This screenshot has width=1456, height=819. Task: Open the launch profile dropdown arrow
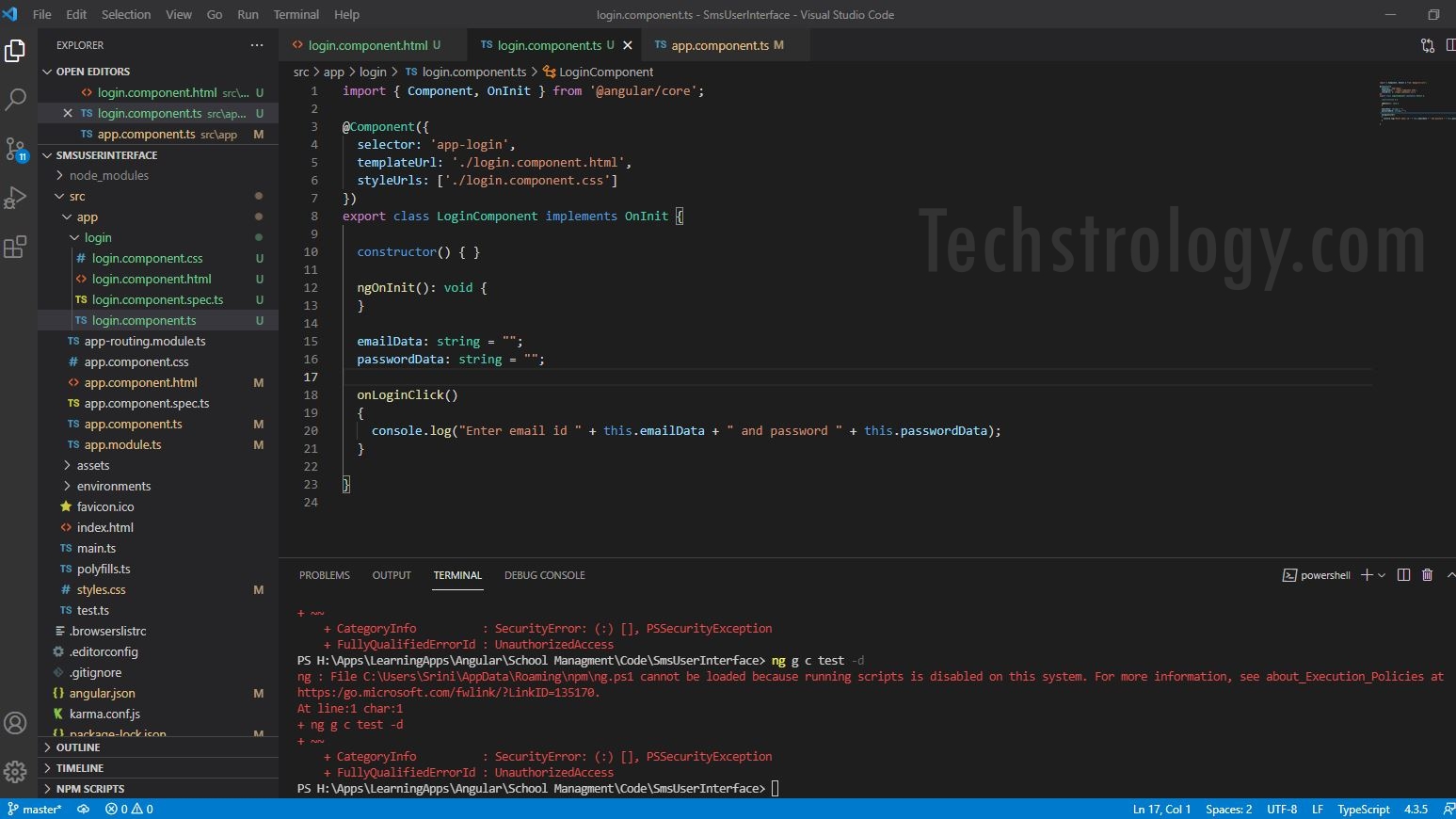tap(1382, 575)
